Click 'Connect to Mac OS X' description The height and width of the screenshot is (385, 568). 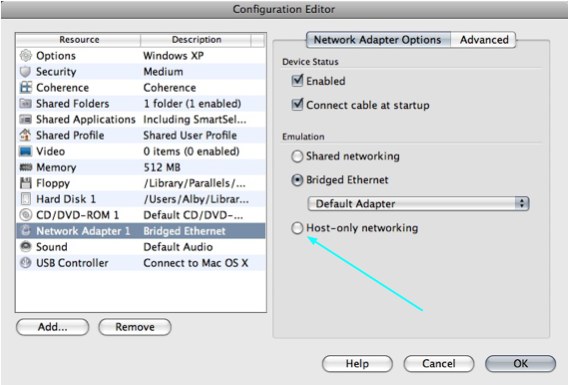tap(196, 263)
